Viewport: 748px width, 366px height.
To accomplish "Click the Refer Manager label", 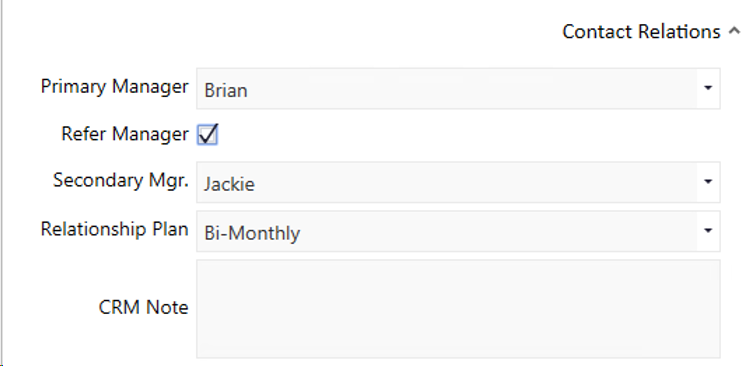I will 125,134.
